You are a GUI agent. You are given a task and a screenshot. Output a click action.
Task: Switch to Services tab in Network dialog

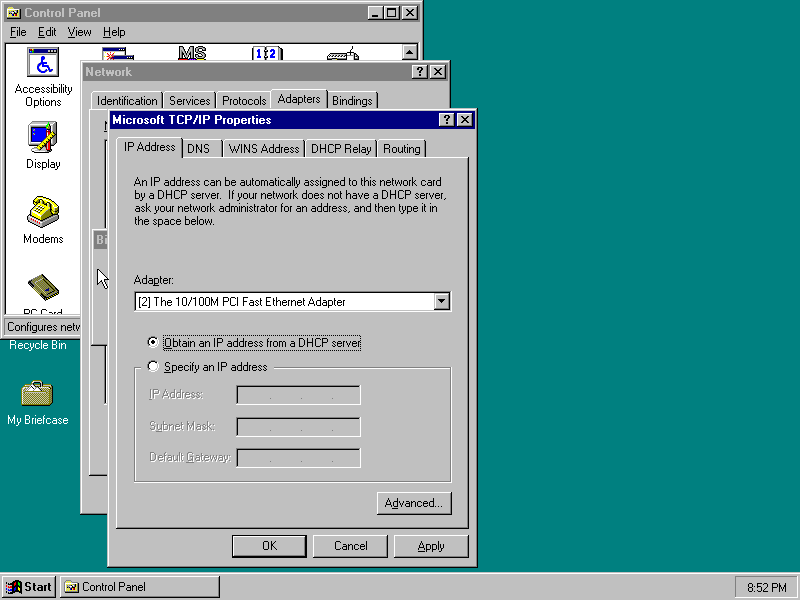coord(189,101)
